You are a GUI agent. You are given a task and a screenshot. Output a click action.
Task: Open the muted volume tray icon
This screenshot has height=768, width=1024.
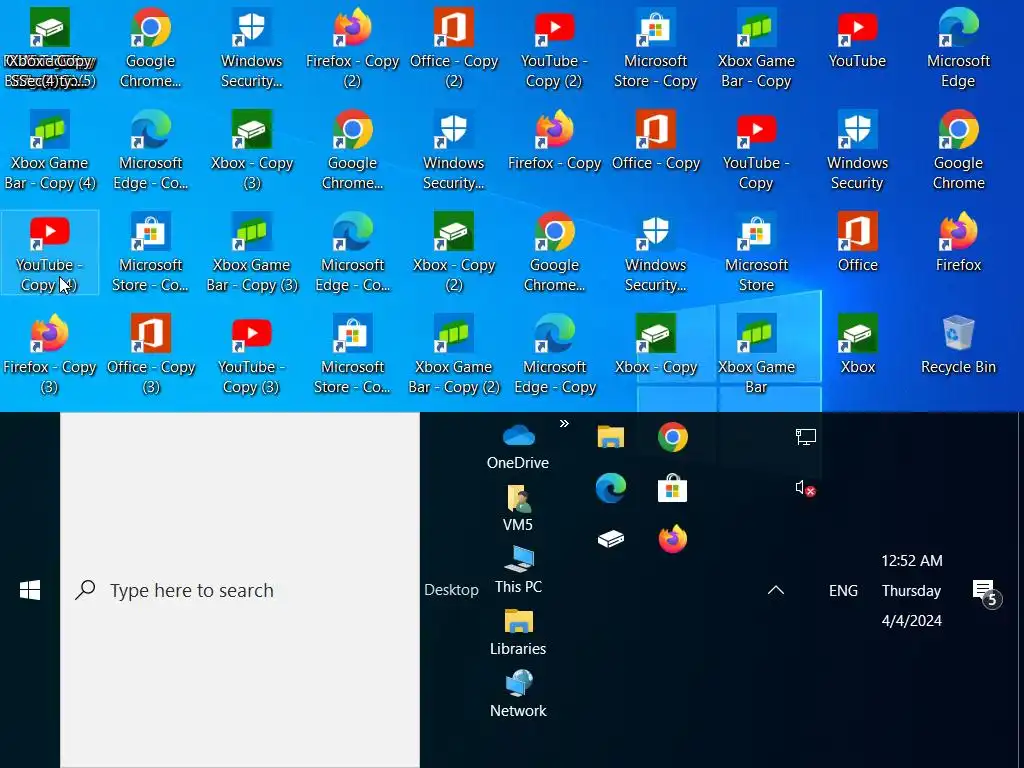click(805, 488)
